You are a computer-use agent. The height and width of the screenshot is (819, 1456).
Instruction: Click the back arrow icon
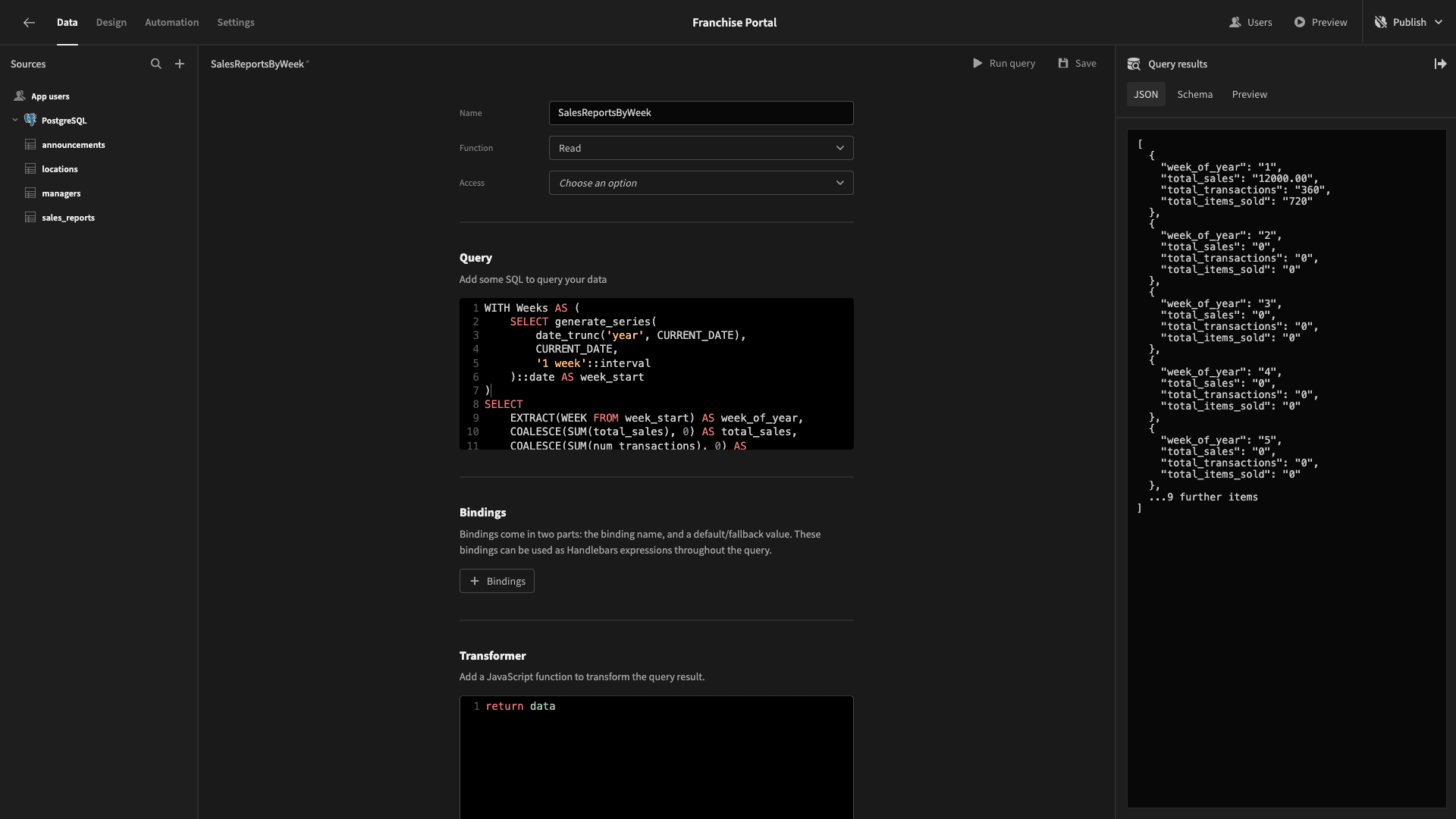tap(29, 23)
